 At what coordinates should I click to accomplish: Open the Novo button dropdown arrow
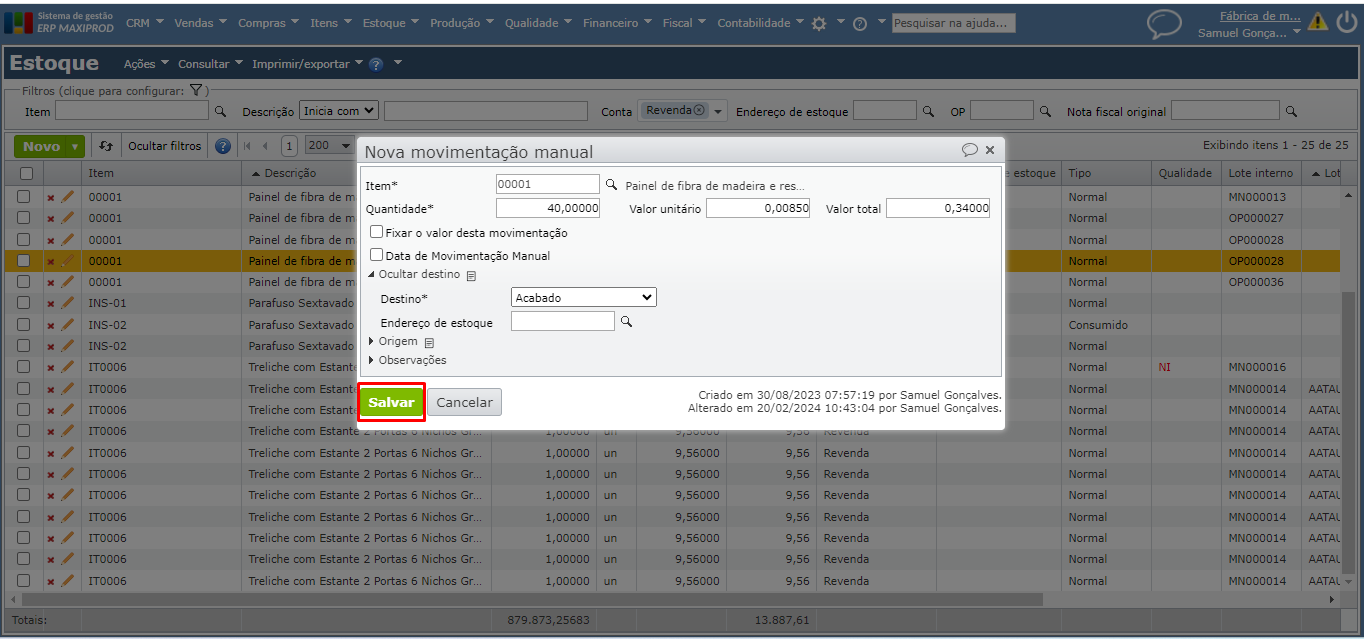click(x=75, y=147)
